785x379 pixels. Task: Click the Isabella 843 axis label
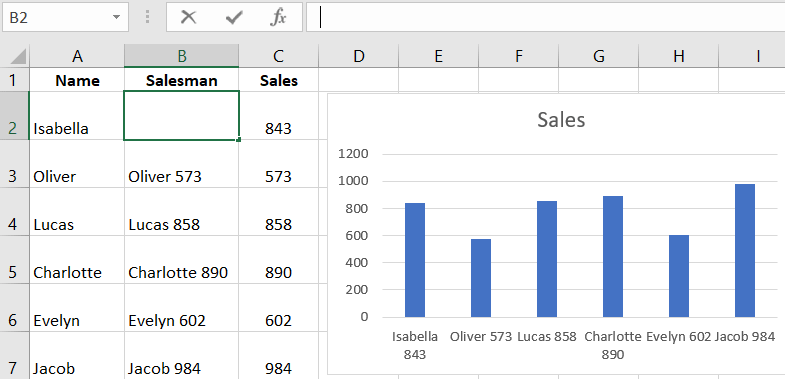(415, 345)
